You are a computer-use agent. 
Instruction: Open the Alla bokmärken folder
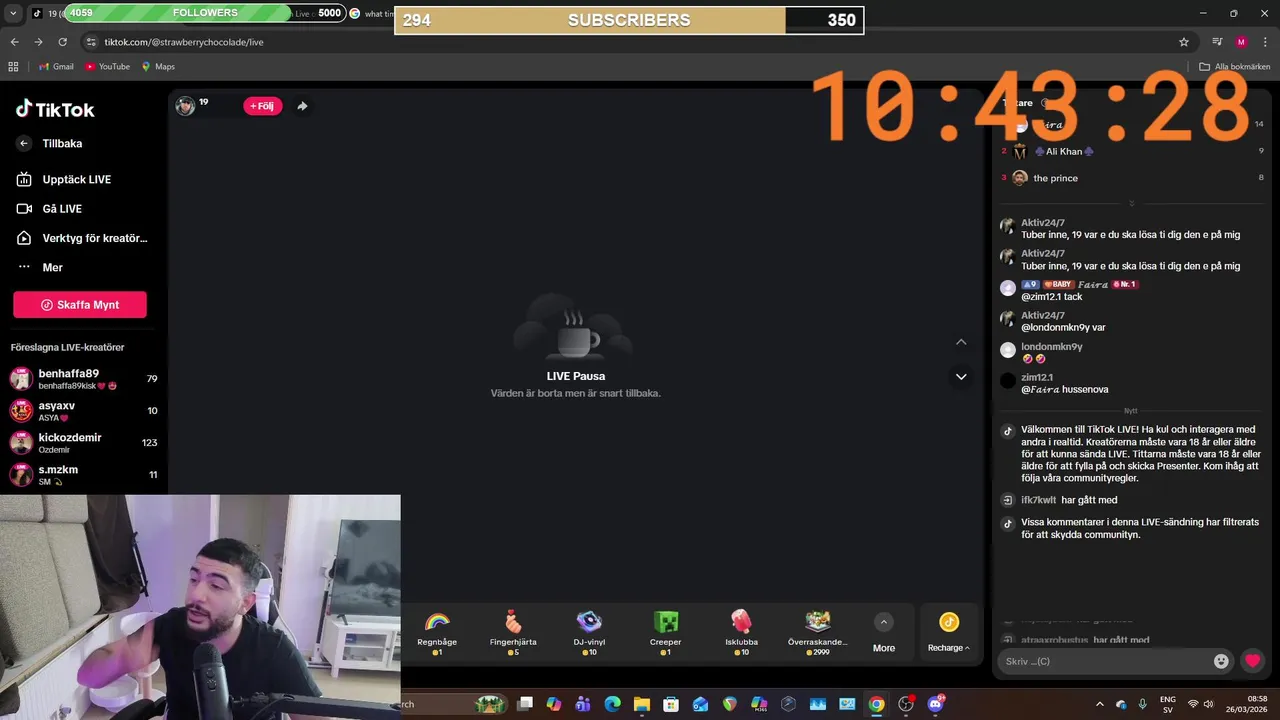pos(1235,67)
